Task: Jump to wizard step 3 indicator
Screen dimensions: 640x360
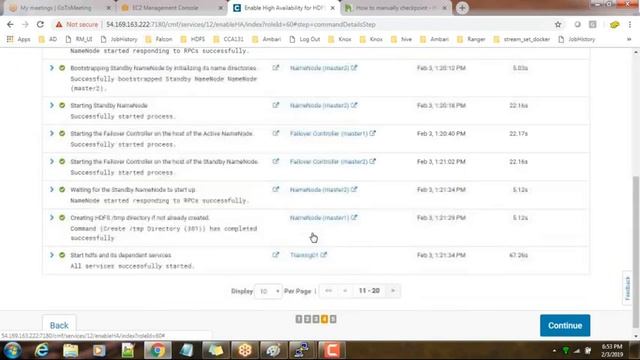Action: [316, 319]
